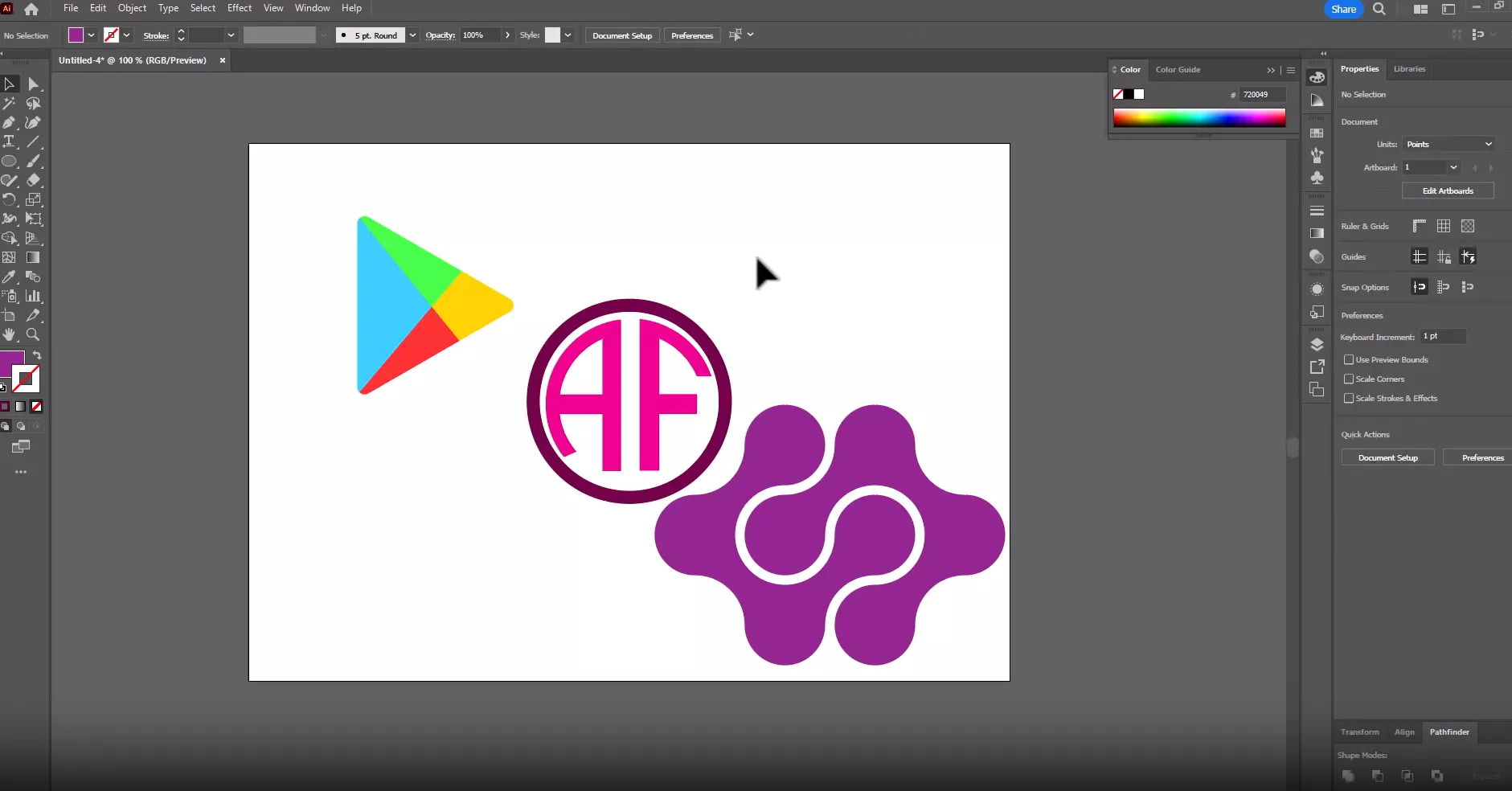This screenshot has height=791, width=1512.
Task: Pick the Column Graph tool
Action: click(33, 296)
